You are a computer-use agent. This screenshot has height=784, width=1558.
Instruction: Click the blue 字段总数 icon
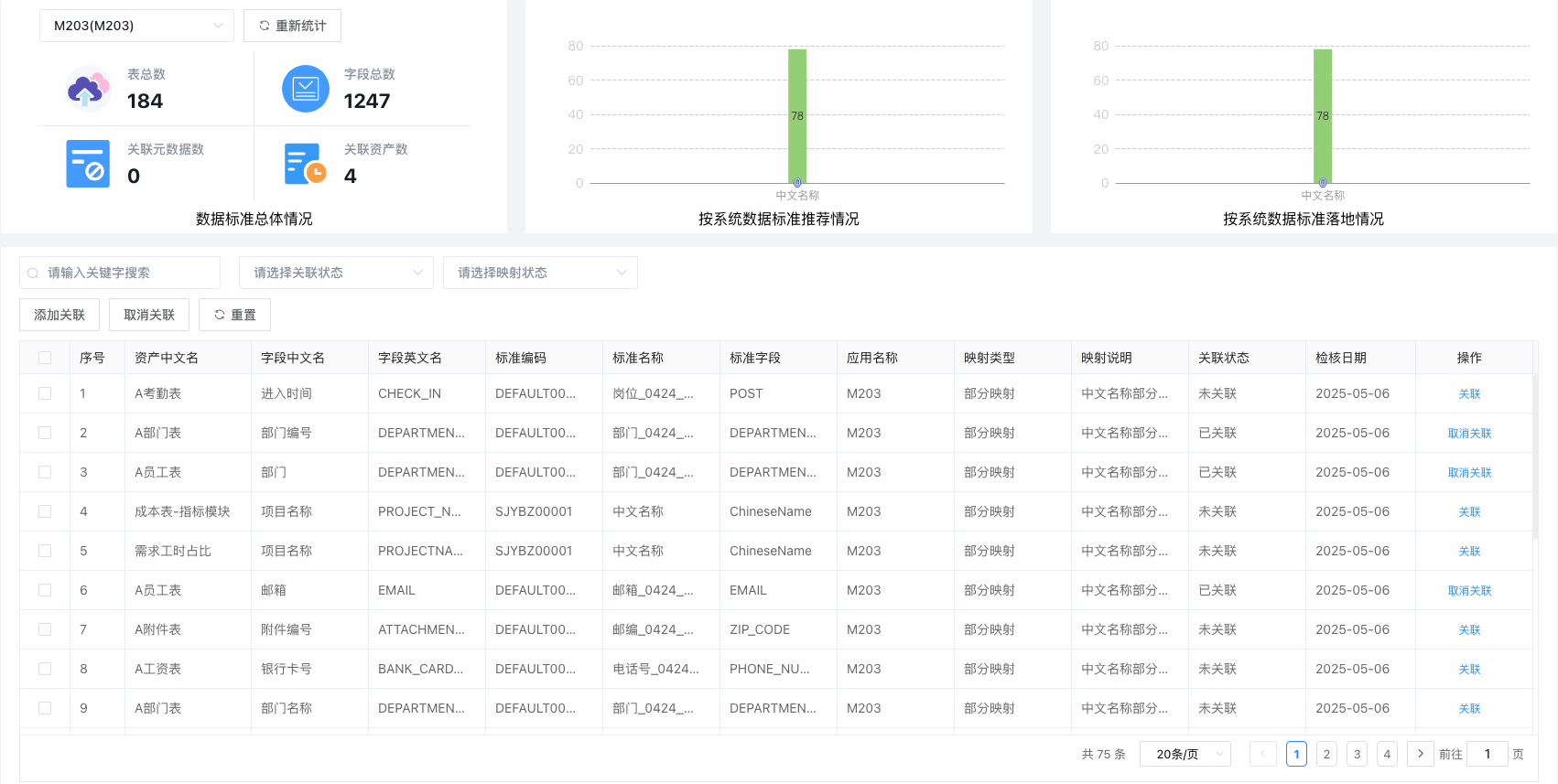tap(305, 89)
